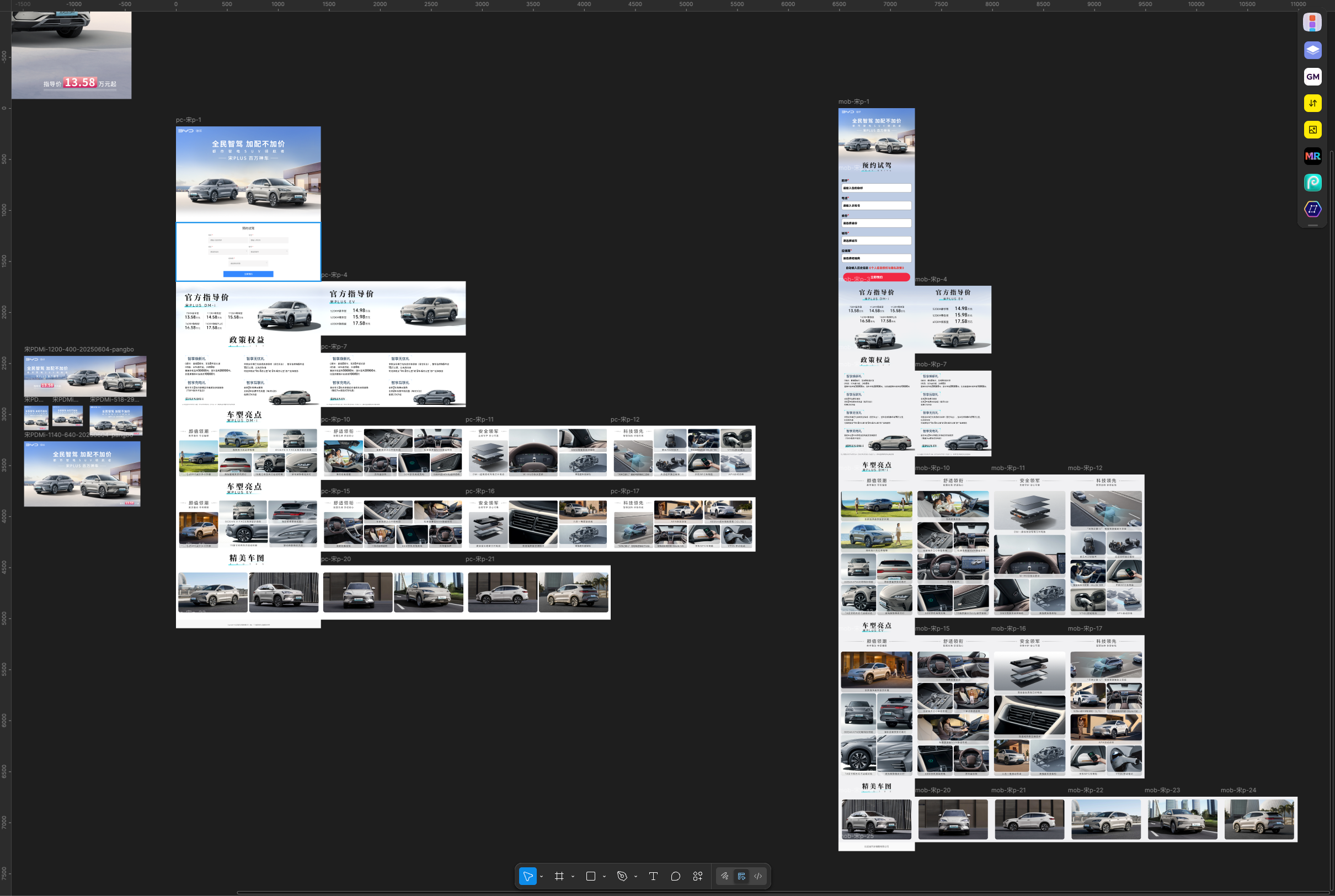1335x896 pixels.
Task: Click the blue submit button in pc form
Action: click(248, 274)
